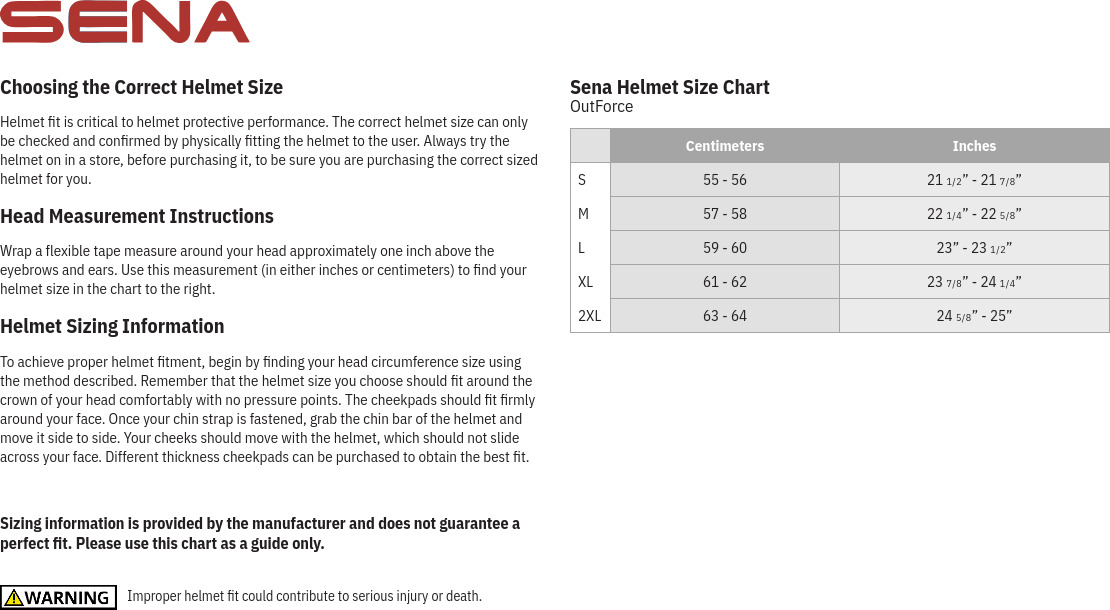
Task: Click the 'Sena Helmet Size Chart' title
Action: point(669,87)
